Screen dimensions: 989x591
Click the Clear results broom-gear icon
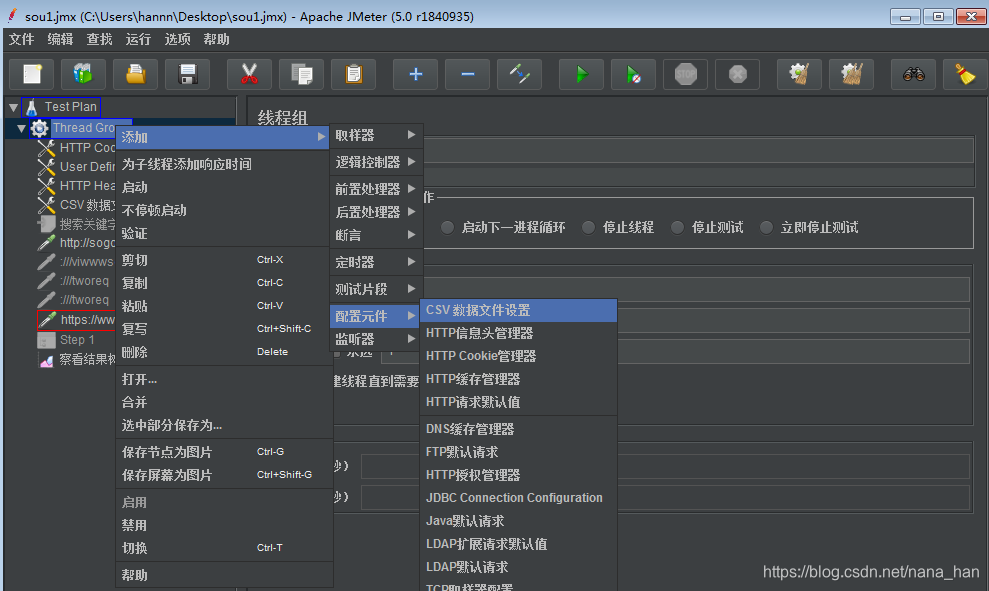coord(799,74)
